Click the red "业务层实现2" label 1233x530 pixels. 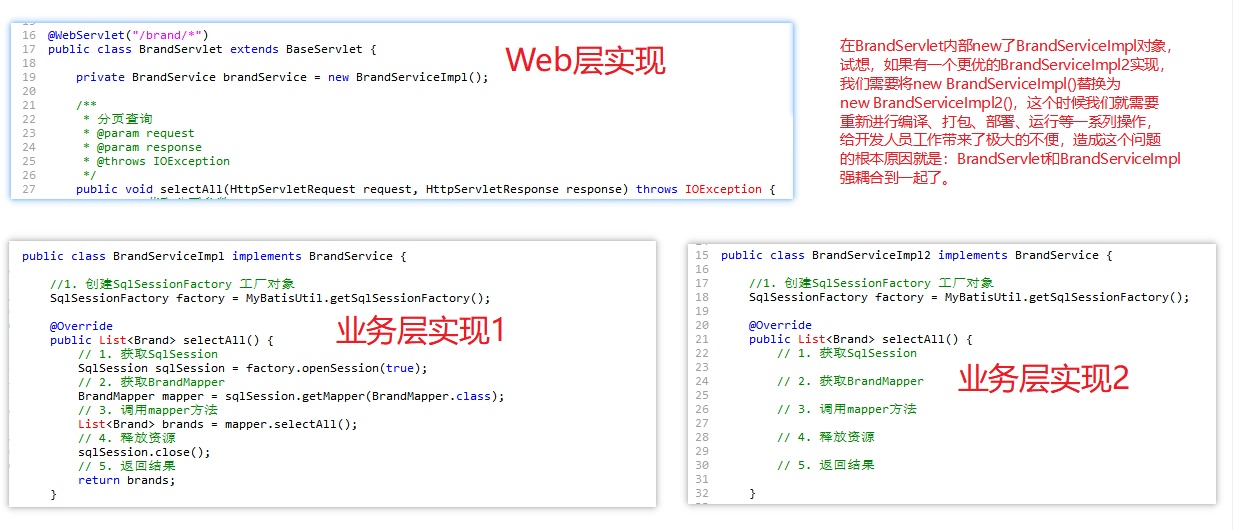click(1043, 378)
